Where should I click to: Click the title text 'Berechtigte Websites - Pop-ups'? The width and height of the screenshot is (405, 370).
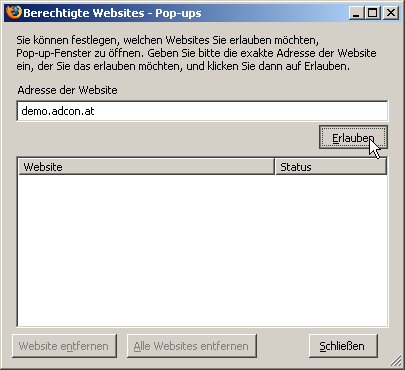(112, 13)
